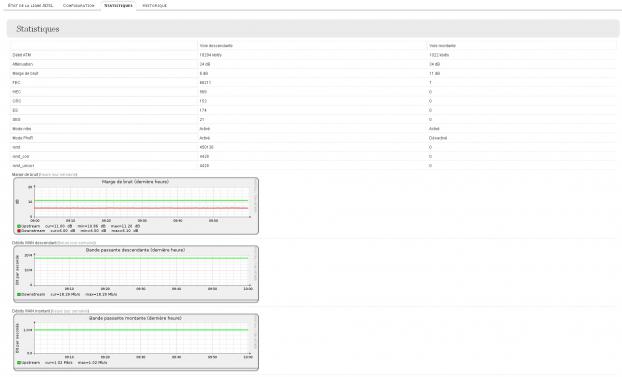Click the Voie descendante column header
The height and width of the screenshot is (377, 622).
(216, 46)
